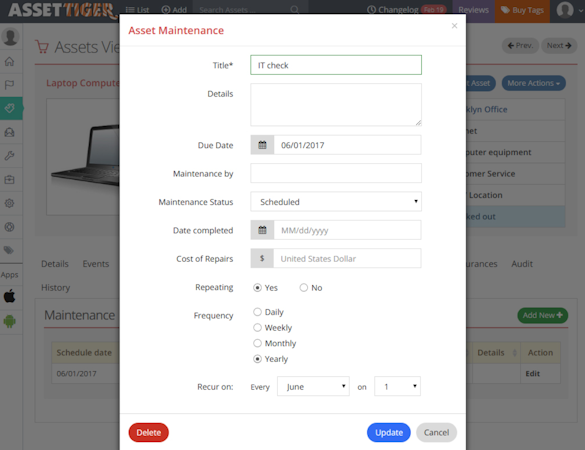The width and height of the screenshot is (585, 450).
Task: Open the settings gear sidebar icon
Action: [x=10, y=203]
